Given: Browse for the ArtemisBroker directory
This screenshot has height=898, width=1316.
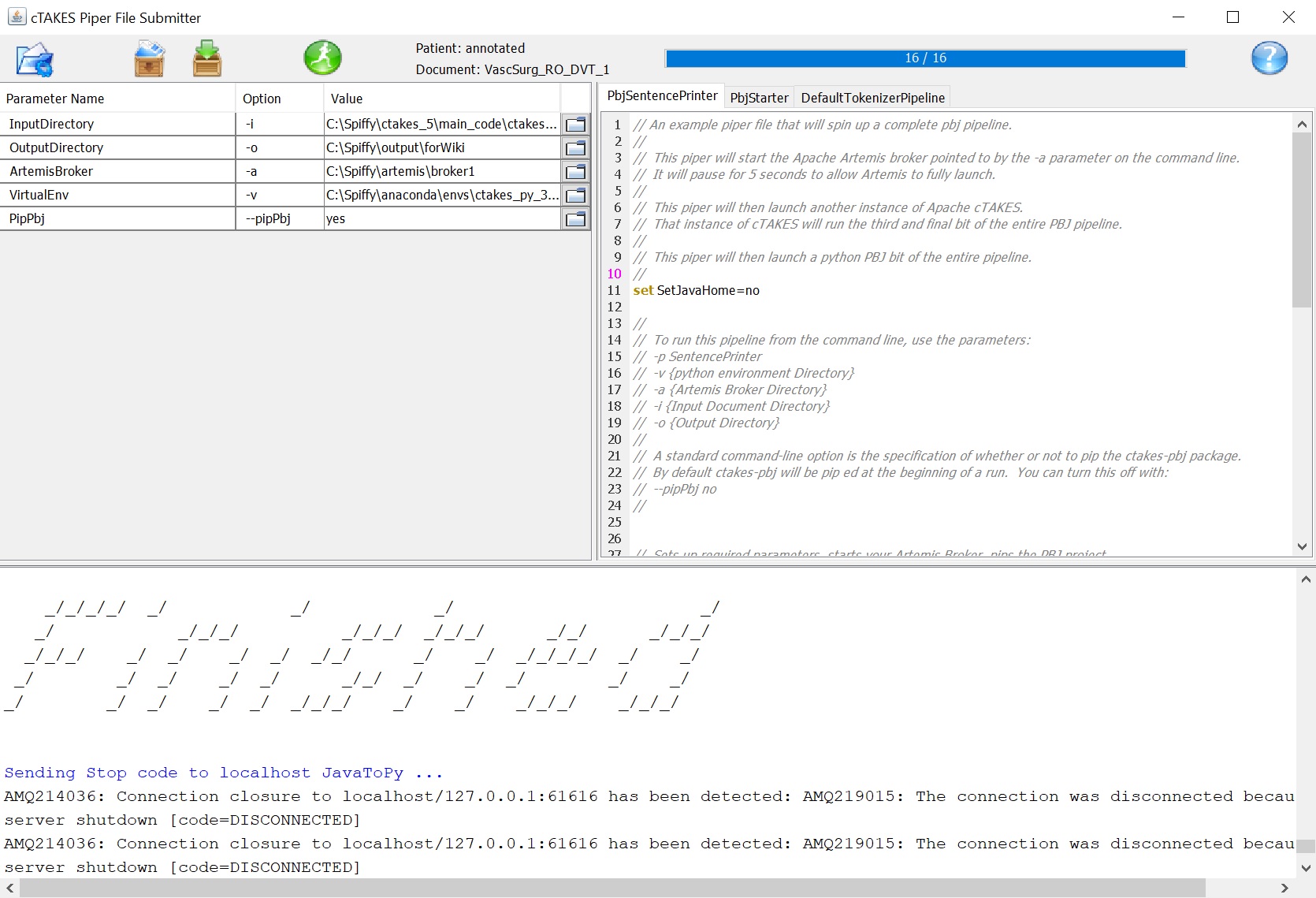Looking at the screenshot, I should click(x=576, y=172).
